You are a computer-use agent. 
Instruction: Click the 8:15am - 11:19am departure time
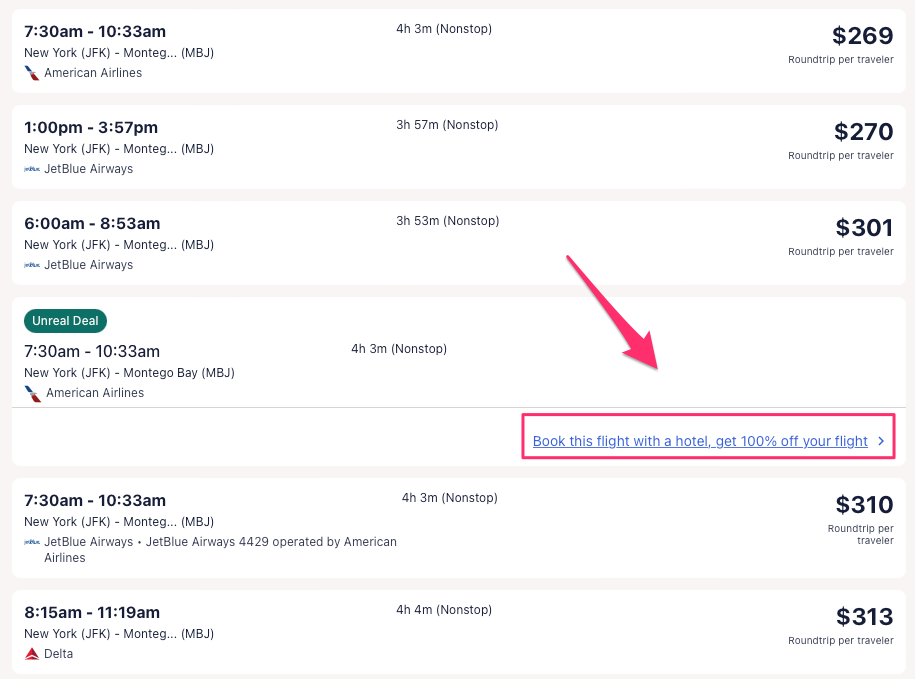pyautogui.click(x=92, y=612)
